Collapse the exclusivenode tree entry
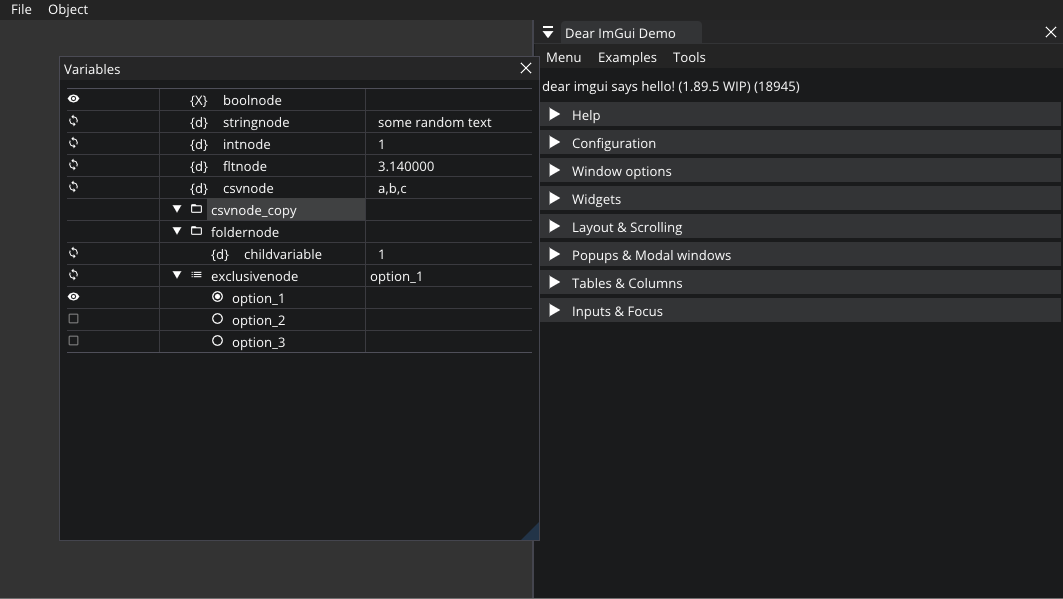This screenshot has width=1063, height=599. tap(176, 275)
